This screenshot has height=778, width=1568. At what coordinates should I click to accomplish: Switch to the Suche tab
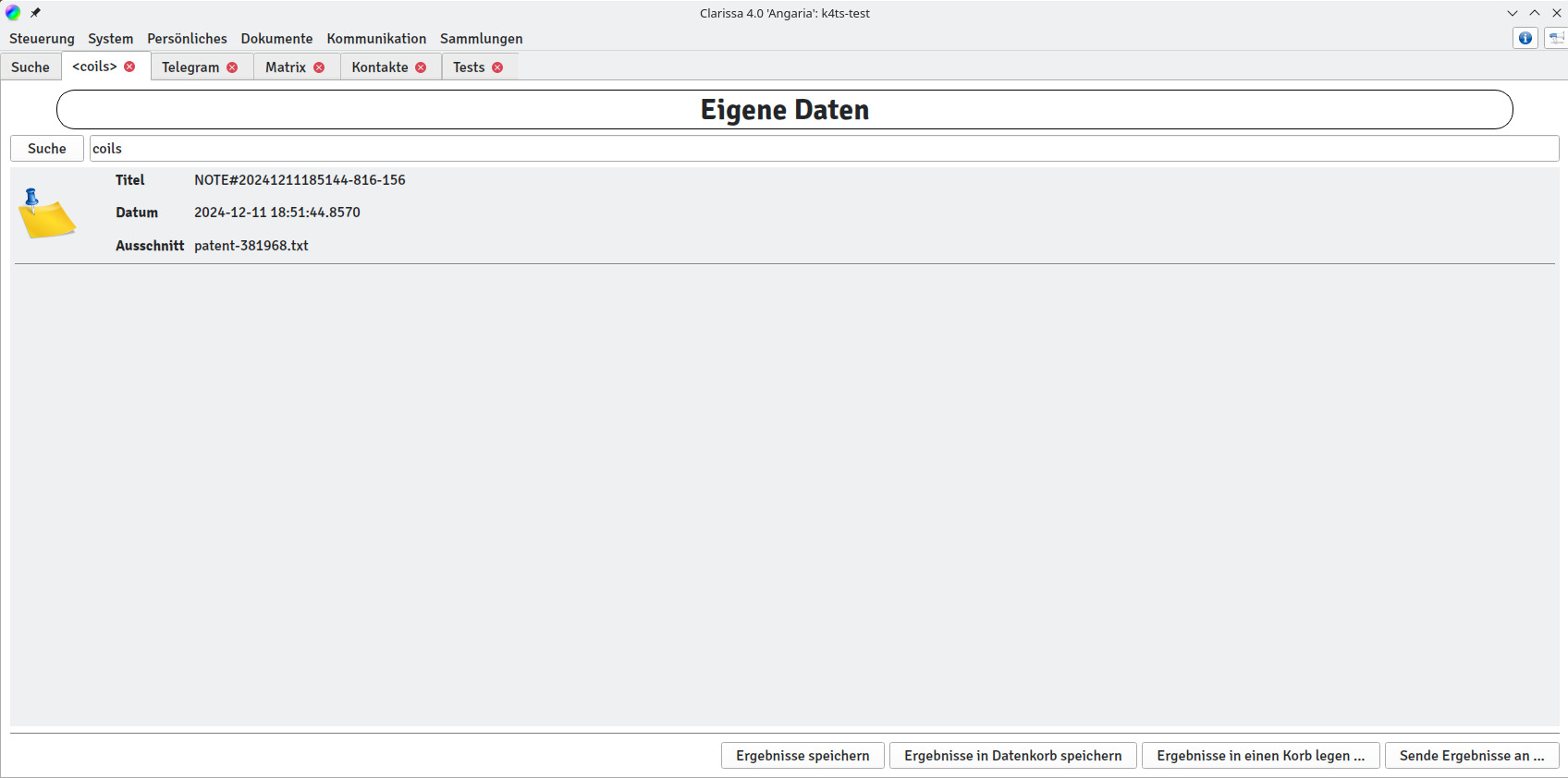[x=31, y=67]
